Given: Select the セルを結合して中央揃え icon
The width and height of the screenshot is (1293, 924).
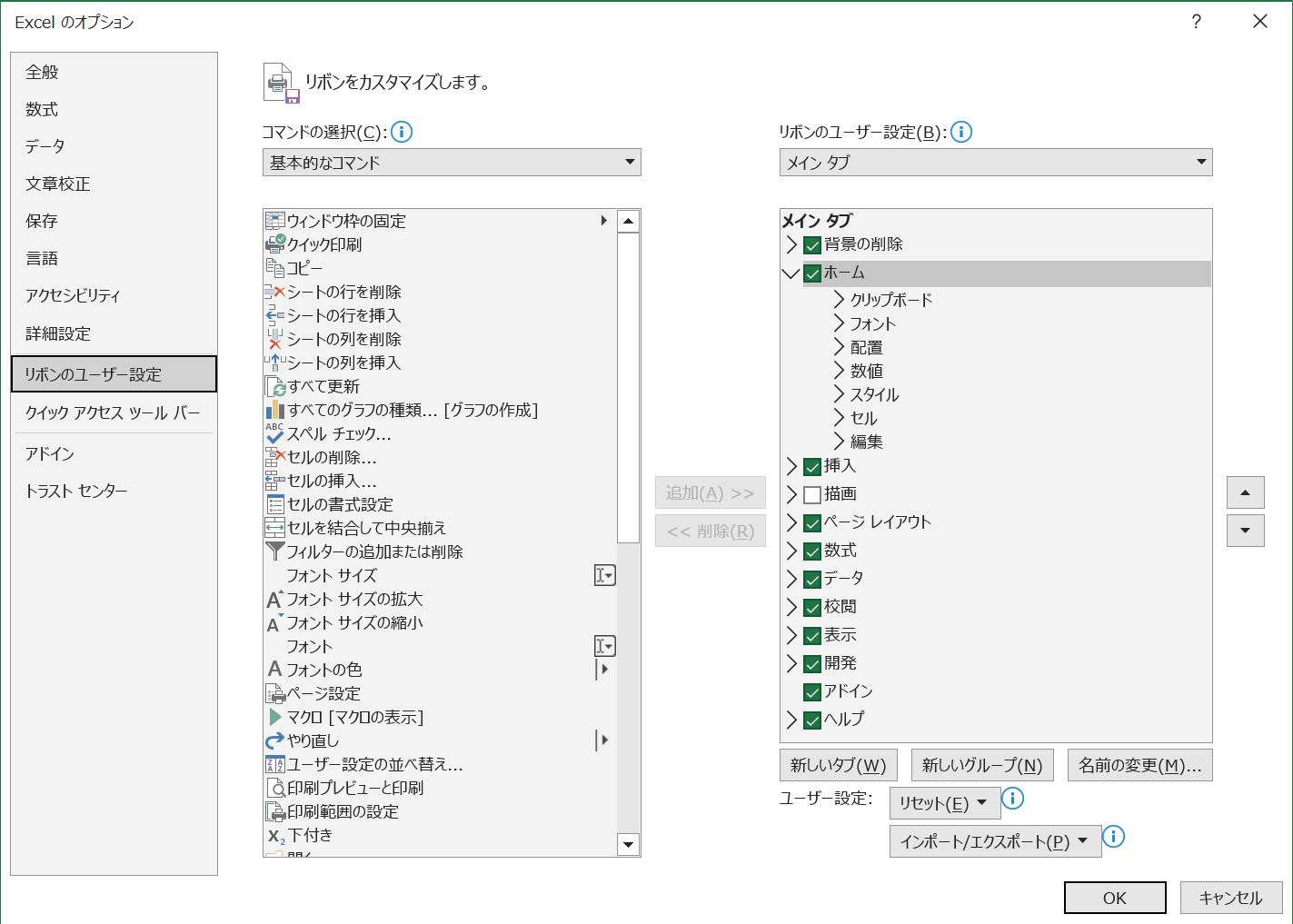Looking at the screenshot, I should (x=275, y=527).
